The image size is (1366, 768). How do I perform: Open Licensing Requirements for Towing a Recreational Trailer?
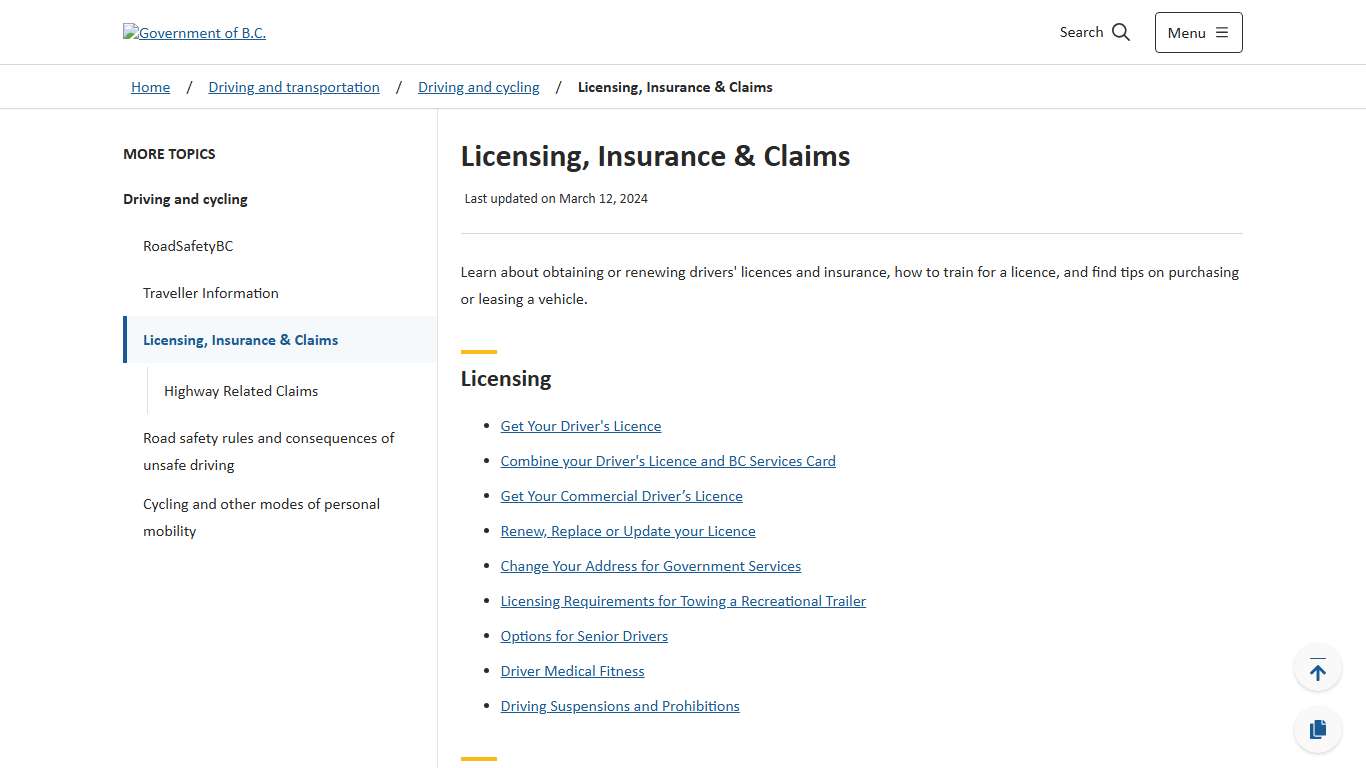[683, 601]
